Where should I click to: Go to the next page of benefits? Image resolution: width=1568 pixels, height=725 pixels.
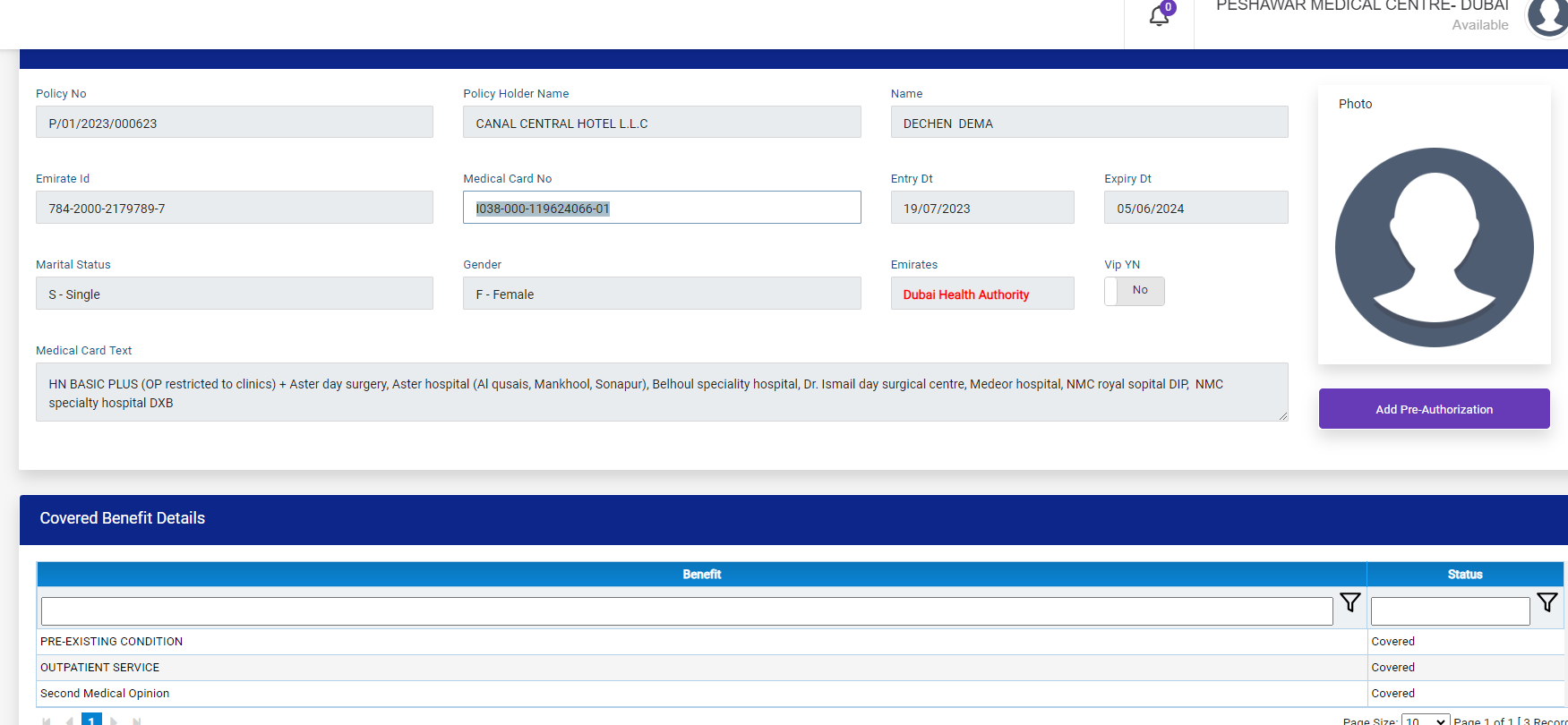[x=114, y=721]
